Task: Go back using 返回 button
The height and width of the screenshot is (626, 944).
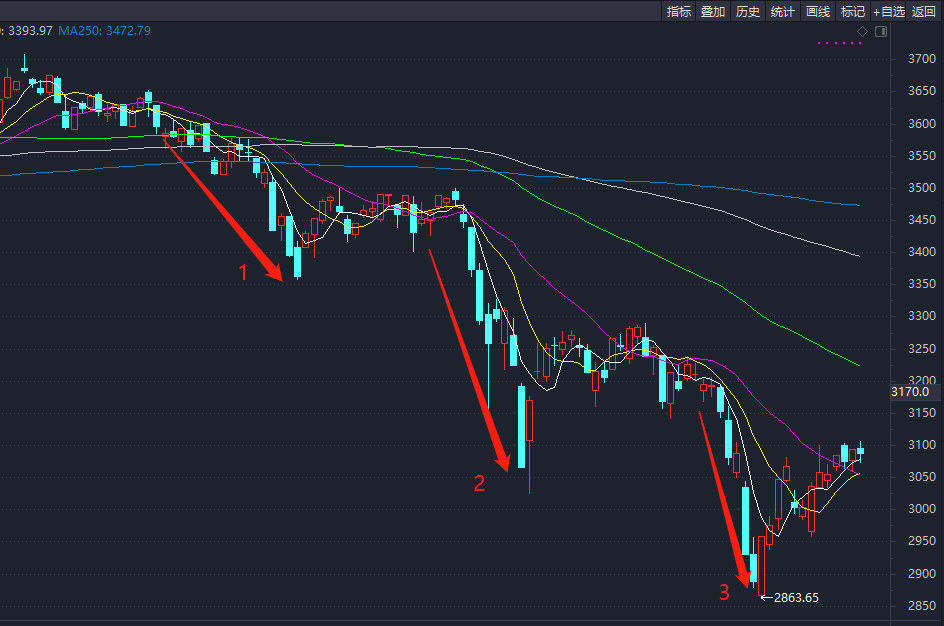Action: [924, 11]
